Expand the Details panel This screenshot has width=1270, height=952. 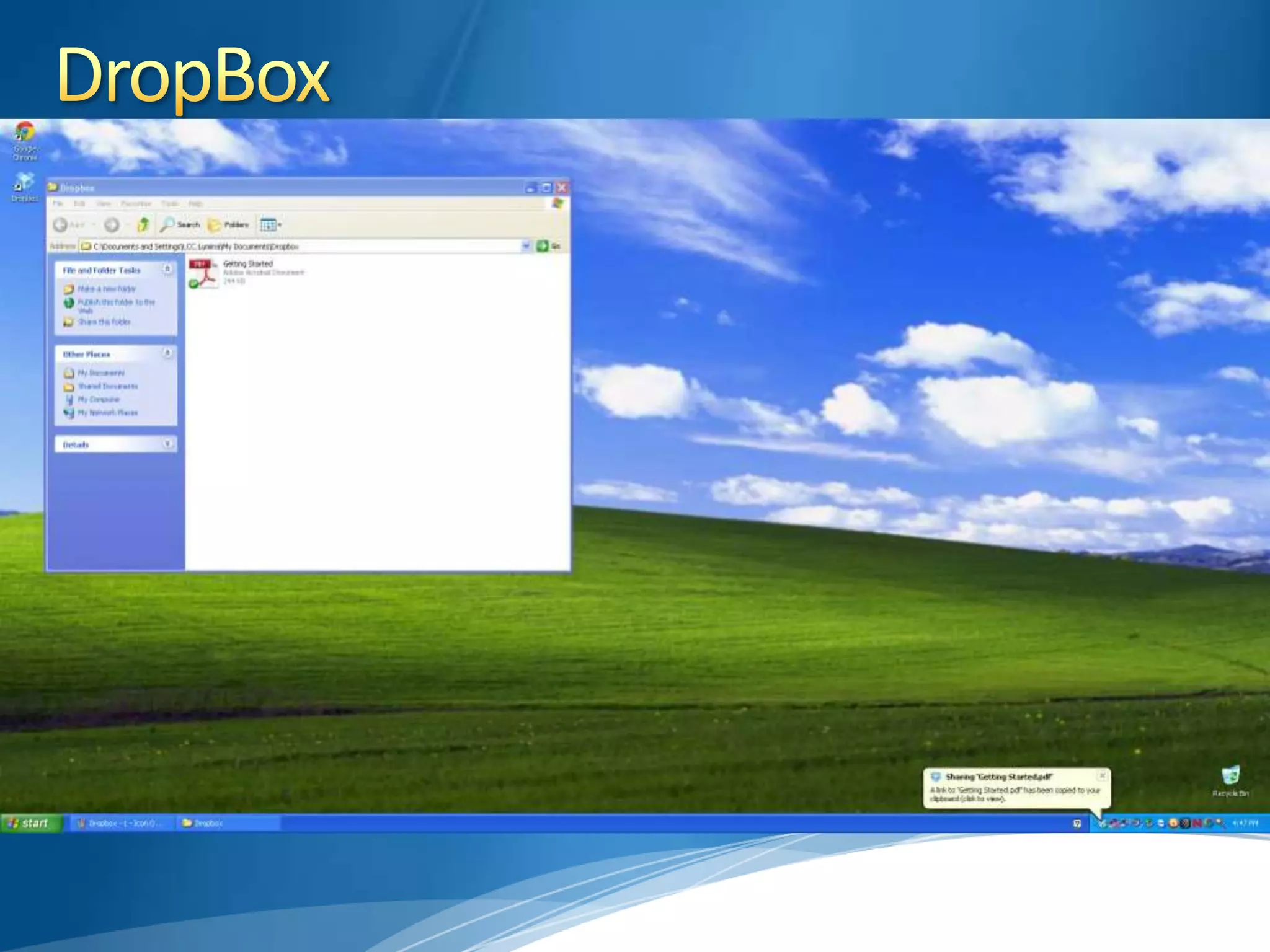(x=167, y=444)
